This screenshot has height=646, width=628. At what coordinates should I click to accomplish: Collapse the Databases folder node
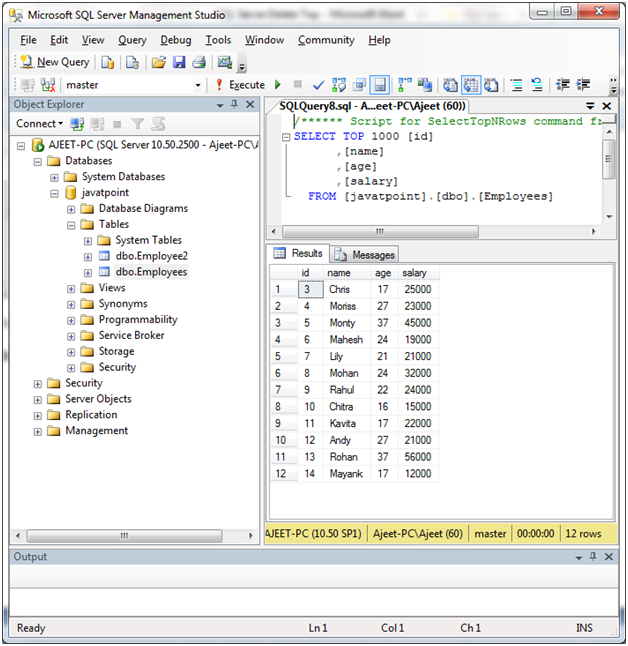coord(37,162)
